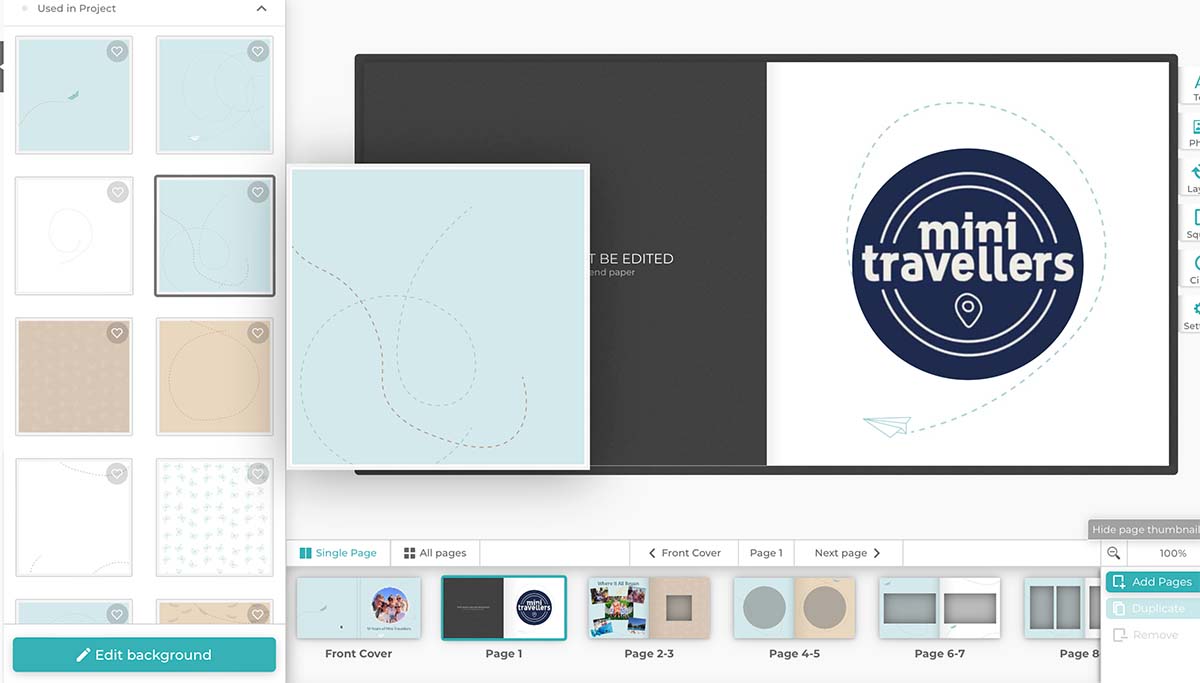Click the Add Pages button

[1152, 582]
